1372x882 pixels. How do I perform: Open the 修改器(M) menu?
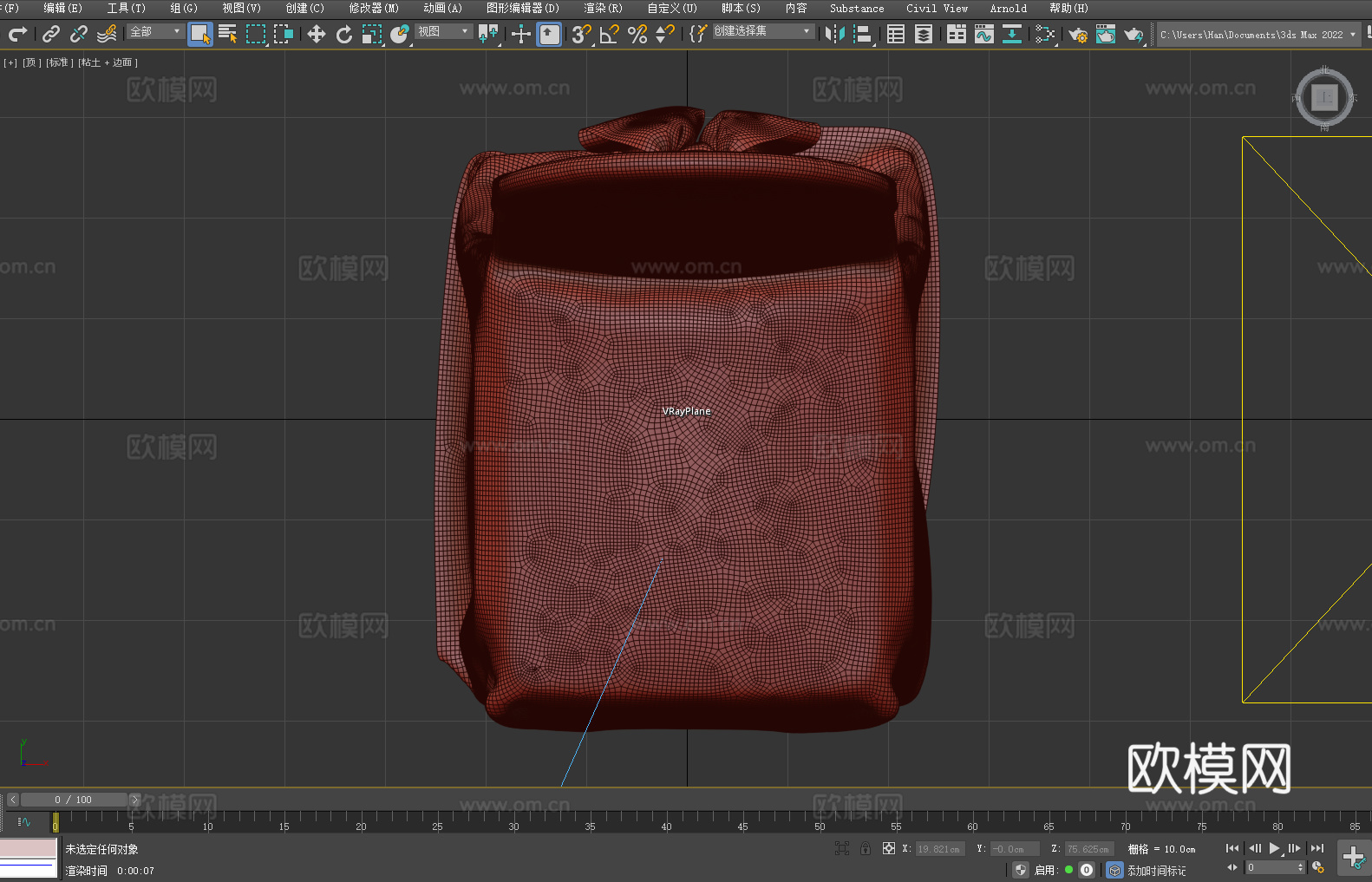(x=374, y=8)
